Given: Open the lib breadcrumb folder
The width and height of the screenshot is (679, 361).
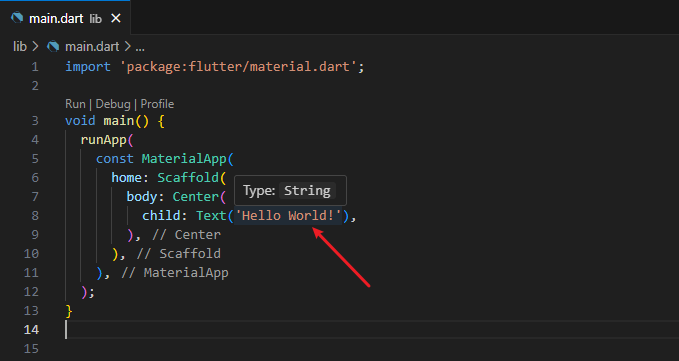Looking at the screenshot, I should click(20, 46).
